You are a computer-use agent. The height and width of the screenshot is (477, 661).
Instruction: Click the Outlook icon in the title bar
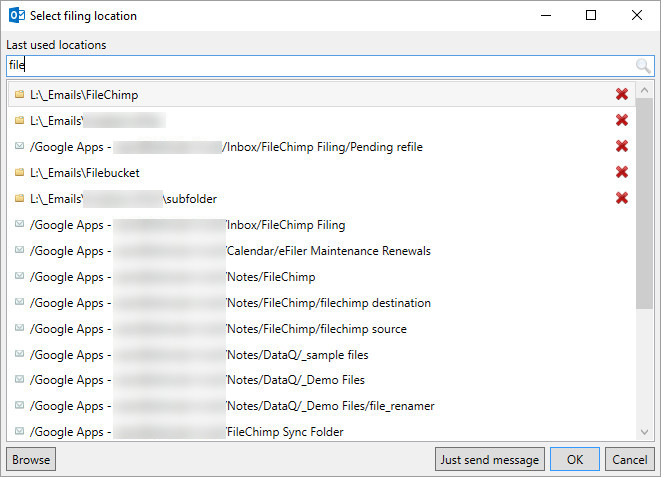pos(17,16)
